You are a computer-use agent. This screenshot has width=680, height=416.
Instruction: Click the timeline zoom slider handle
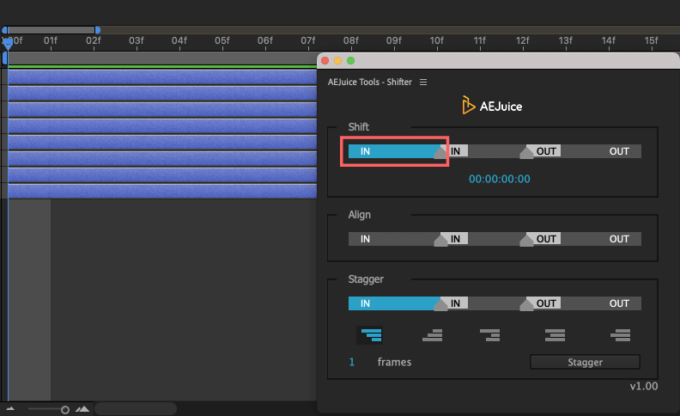tap(65, 409)
